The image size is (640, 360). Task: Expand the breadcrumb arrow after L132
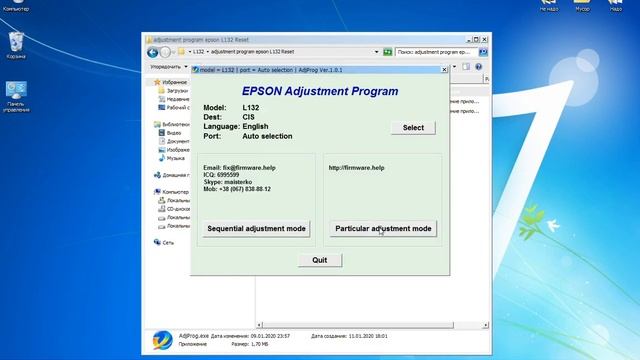point(207,52)
